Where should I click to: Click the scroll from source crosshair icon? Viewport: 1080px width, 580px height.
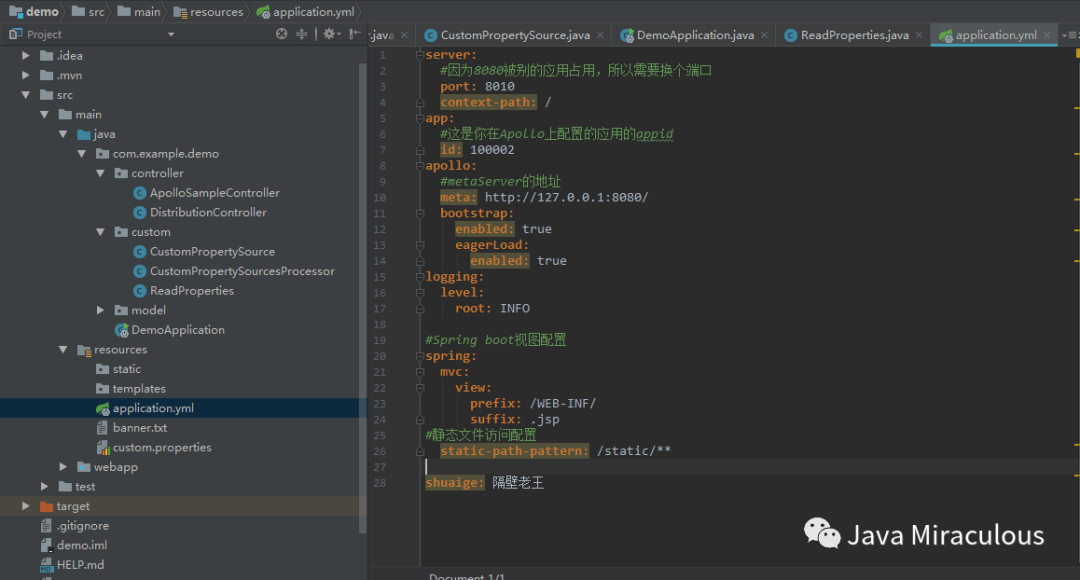pyautogui.click(x=281, y=34)
